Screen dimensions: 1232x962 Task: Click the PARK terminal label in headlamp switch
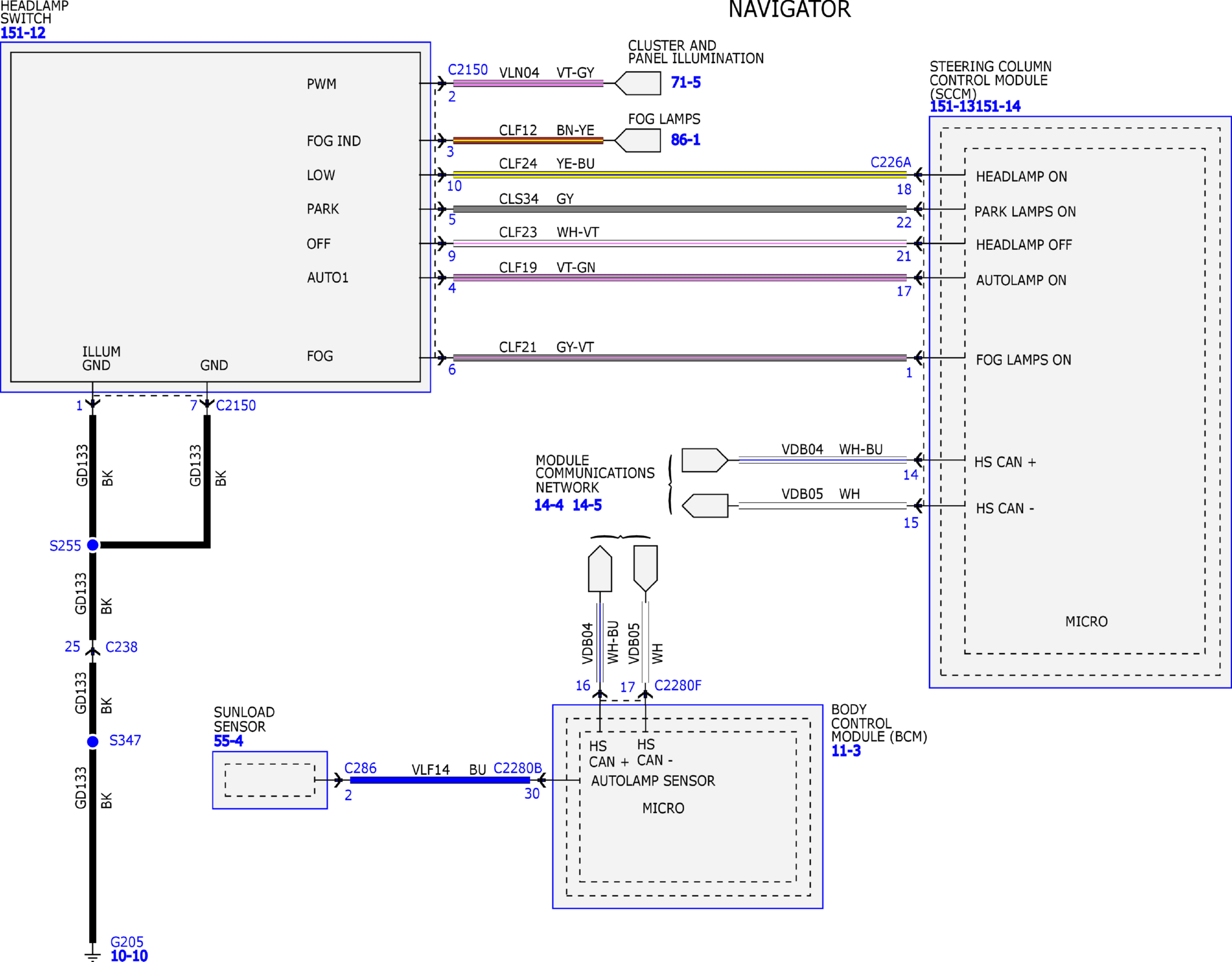pyautogui.click(x=323, y=209)
